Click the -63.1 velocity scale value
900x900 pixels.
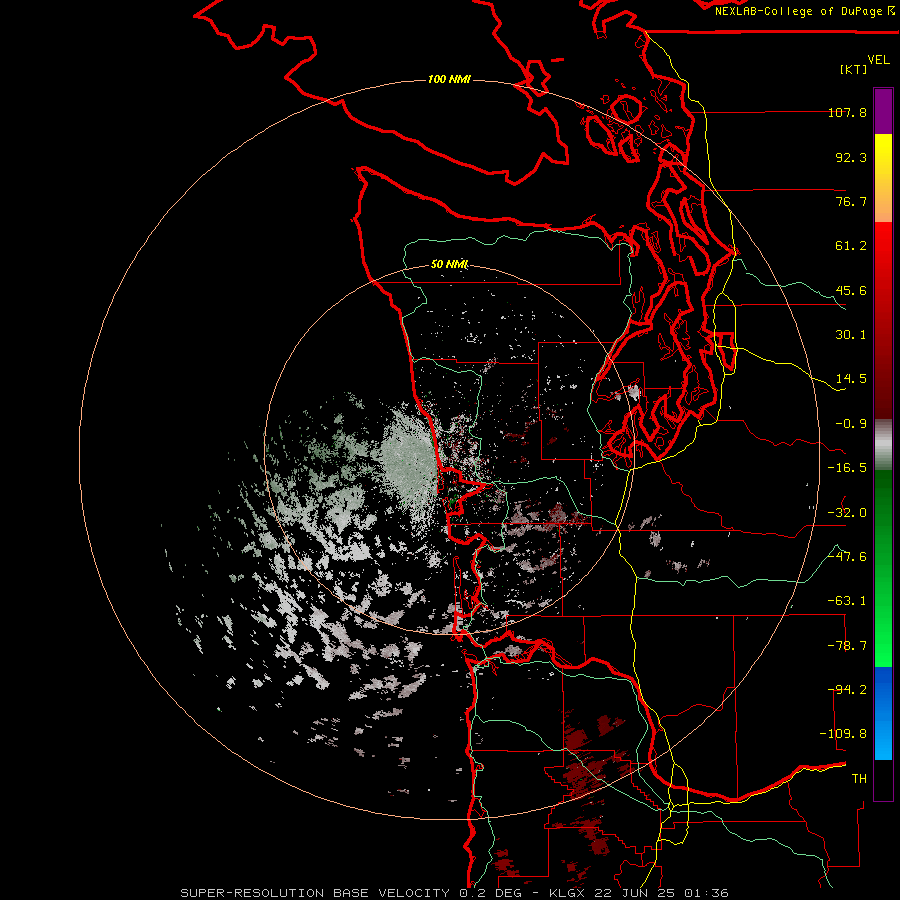(847, 601)
